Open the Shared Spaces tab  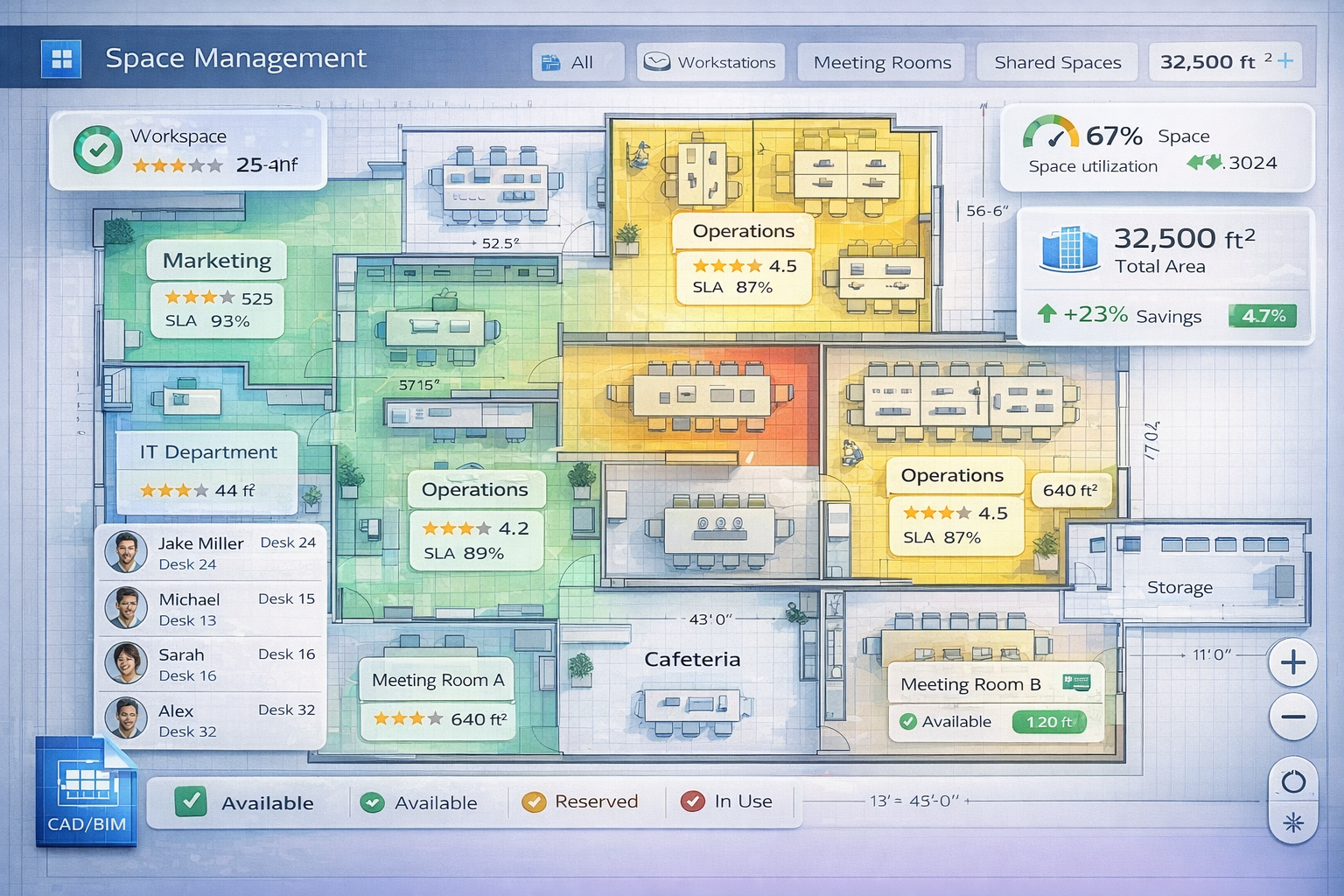click(x=1058, y=61)
